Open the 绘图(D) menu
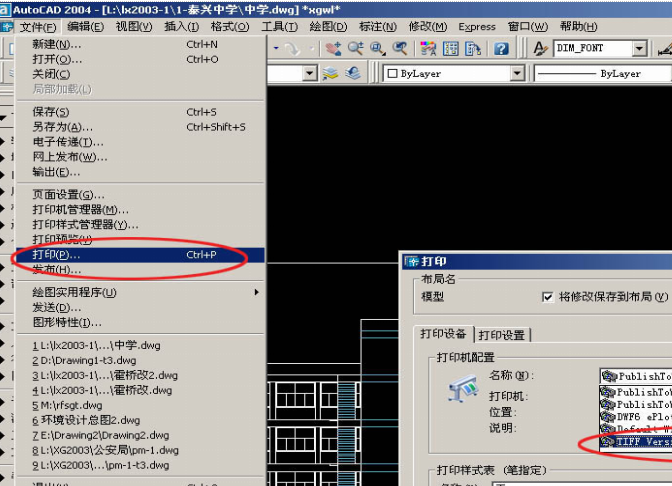 tap(328, 27)
